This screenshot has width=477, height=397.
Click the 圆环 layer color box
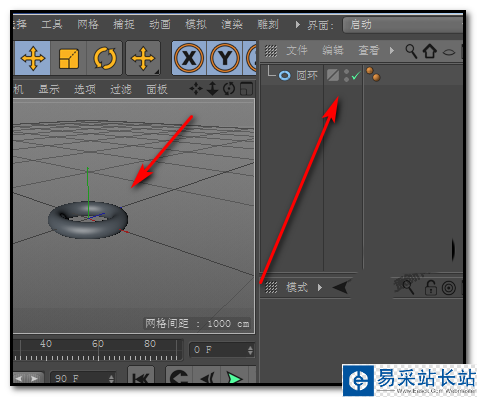[x=333, y=75]
